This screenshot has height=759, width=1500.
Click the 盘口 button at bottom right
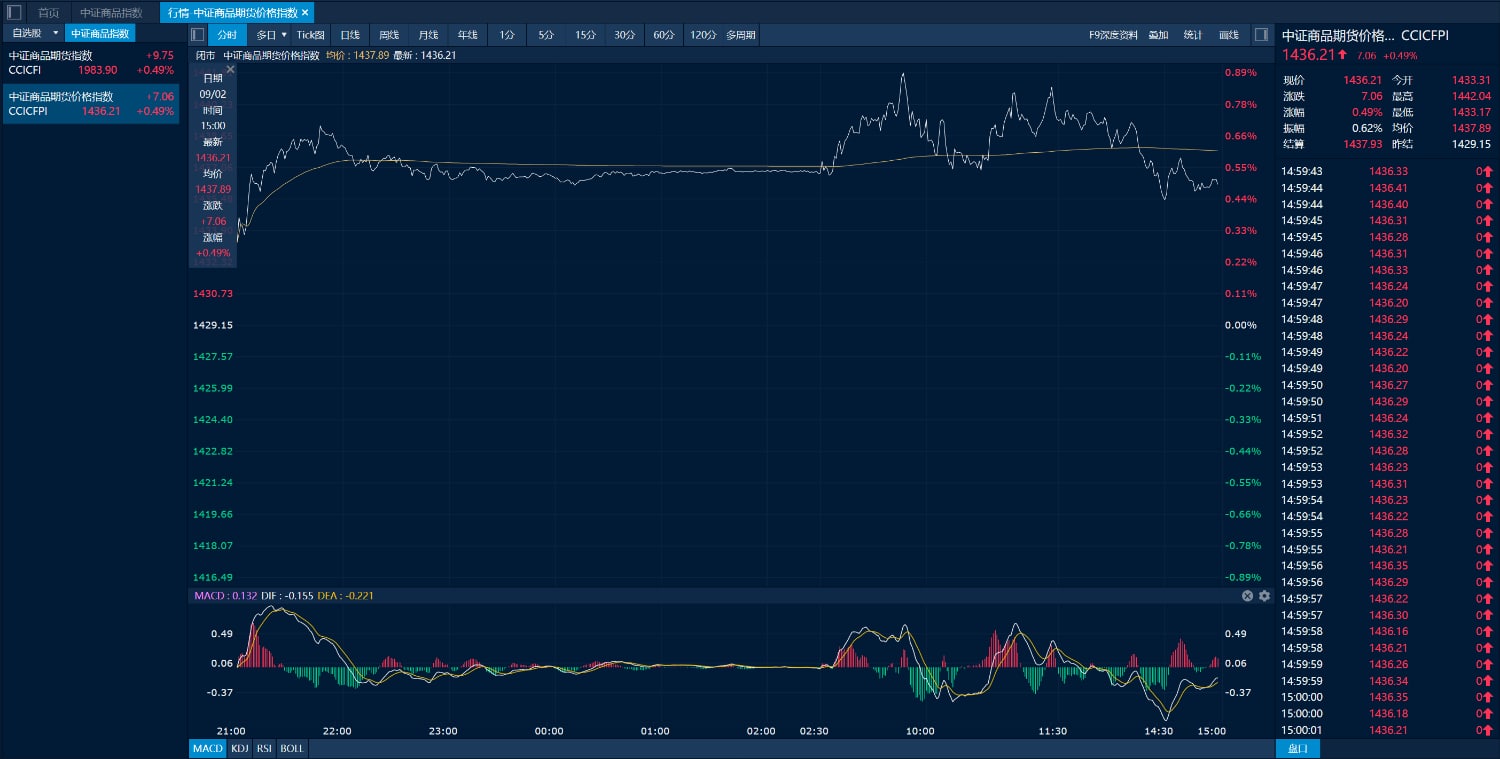1297,748
